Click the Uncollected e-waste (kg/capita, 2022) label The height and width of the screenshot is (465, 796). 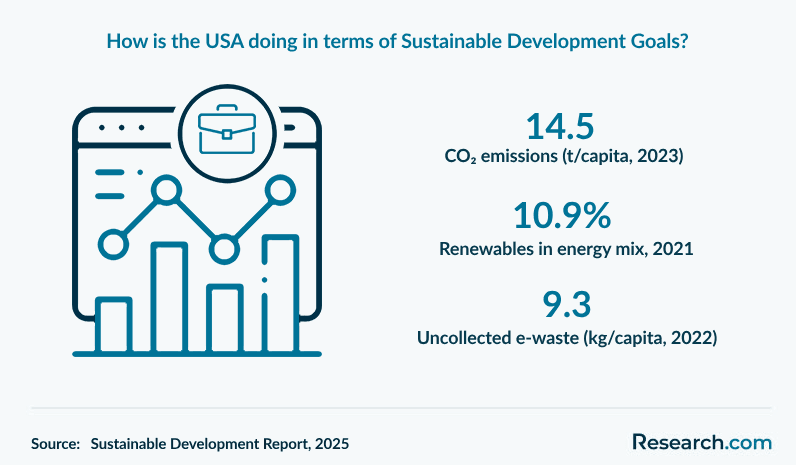(x=567, y=338)
